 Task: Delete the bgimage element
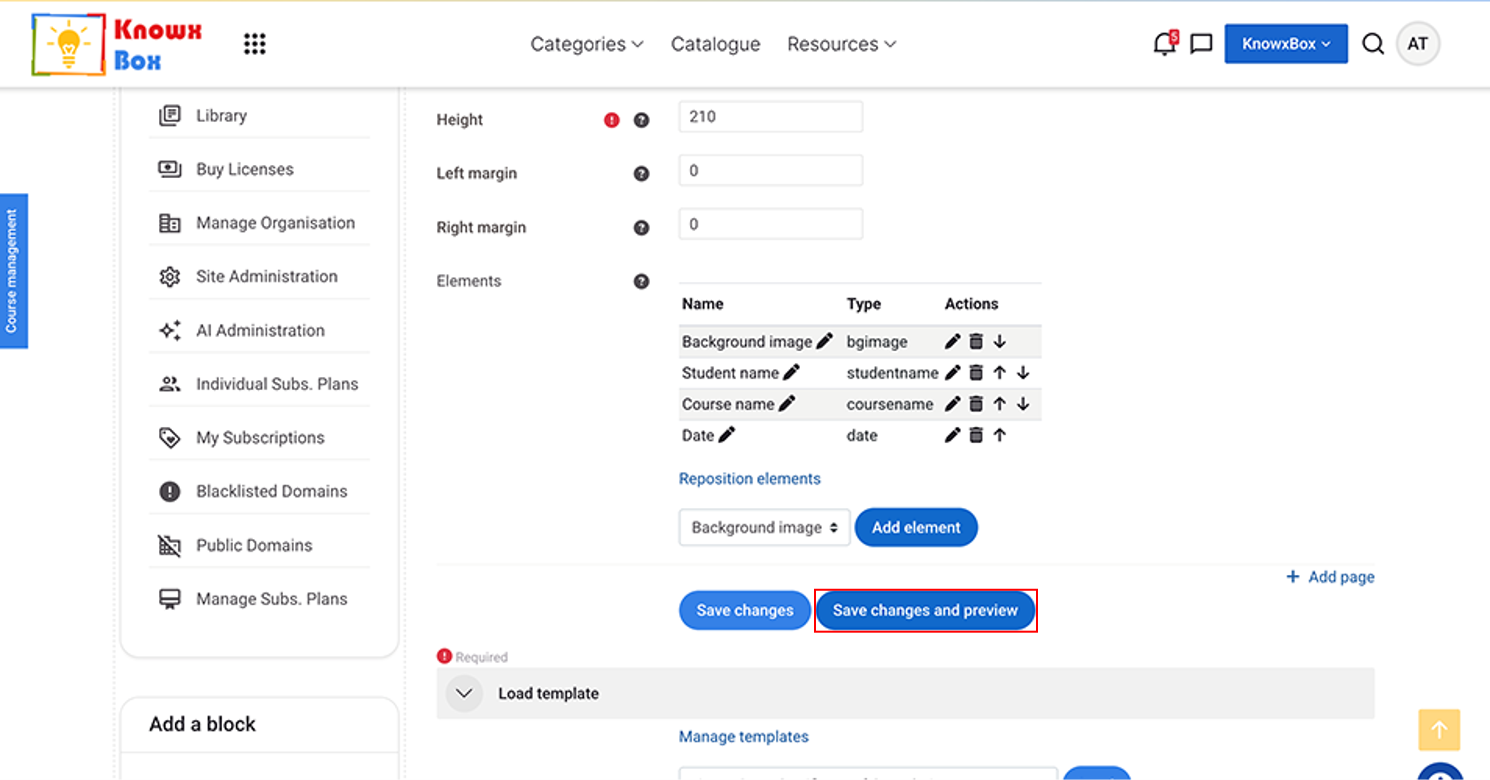tap(976, 341)
